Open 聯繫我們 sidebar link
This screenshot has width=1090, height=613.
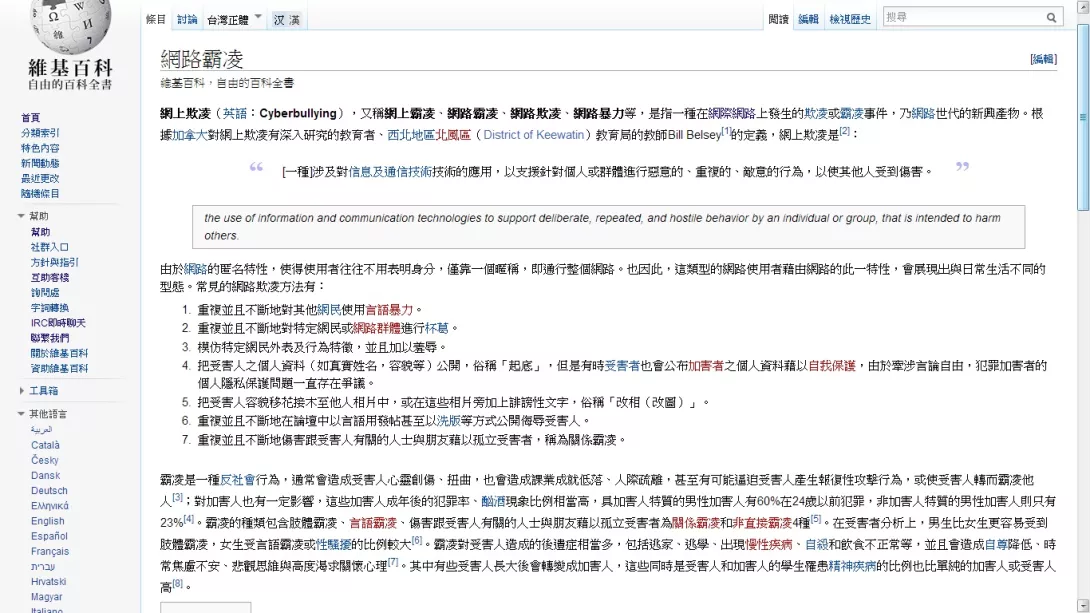pyautogui.click(x=50, y=338)
